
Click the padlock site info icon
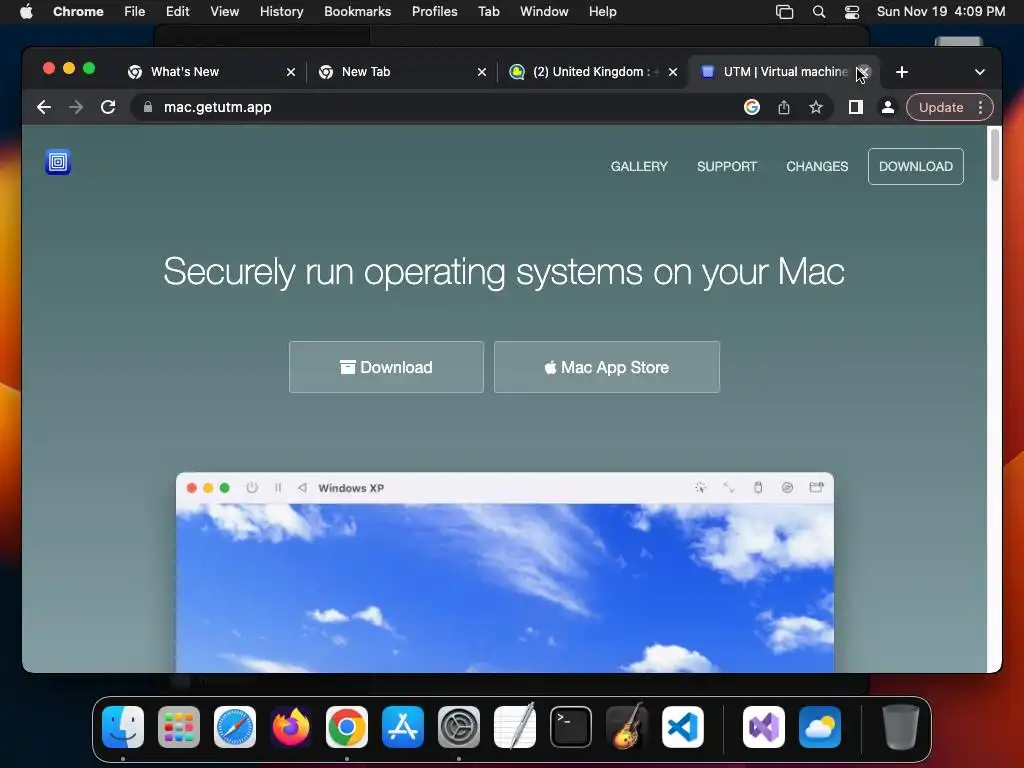148,107
